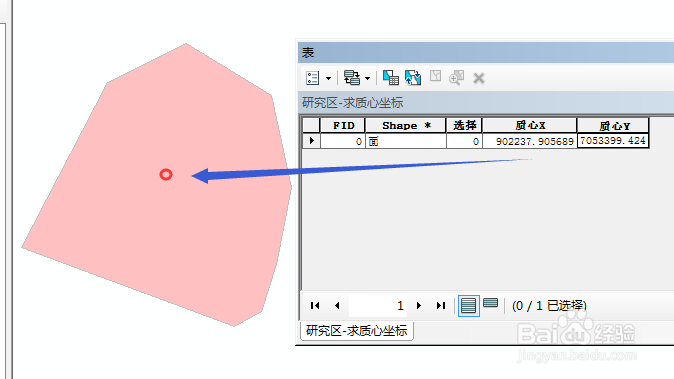The height and width of the screenshot is (379, 674).
Task: Click the 选择 cell with value 0
Action: (465, 141)
